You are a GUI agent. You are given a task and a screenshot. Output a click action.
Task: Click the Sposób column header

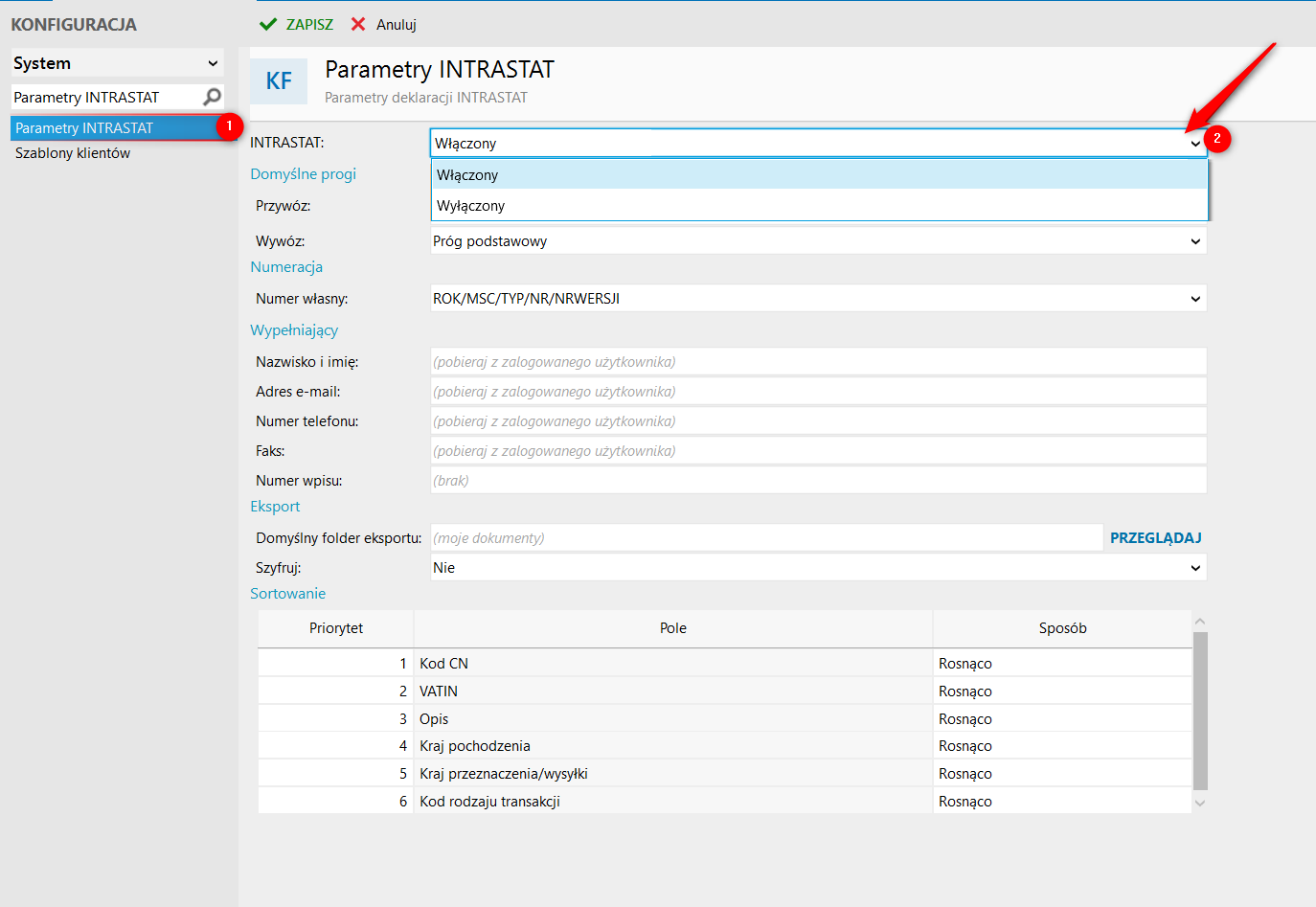pyautogui.click(x=1062, y=628)
